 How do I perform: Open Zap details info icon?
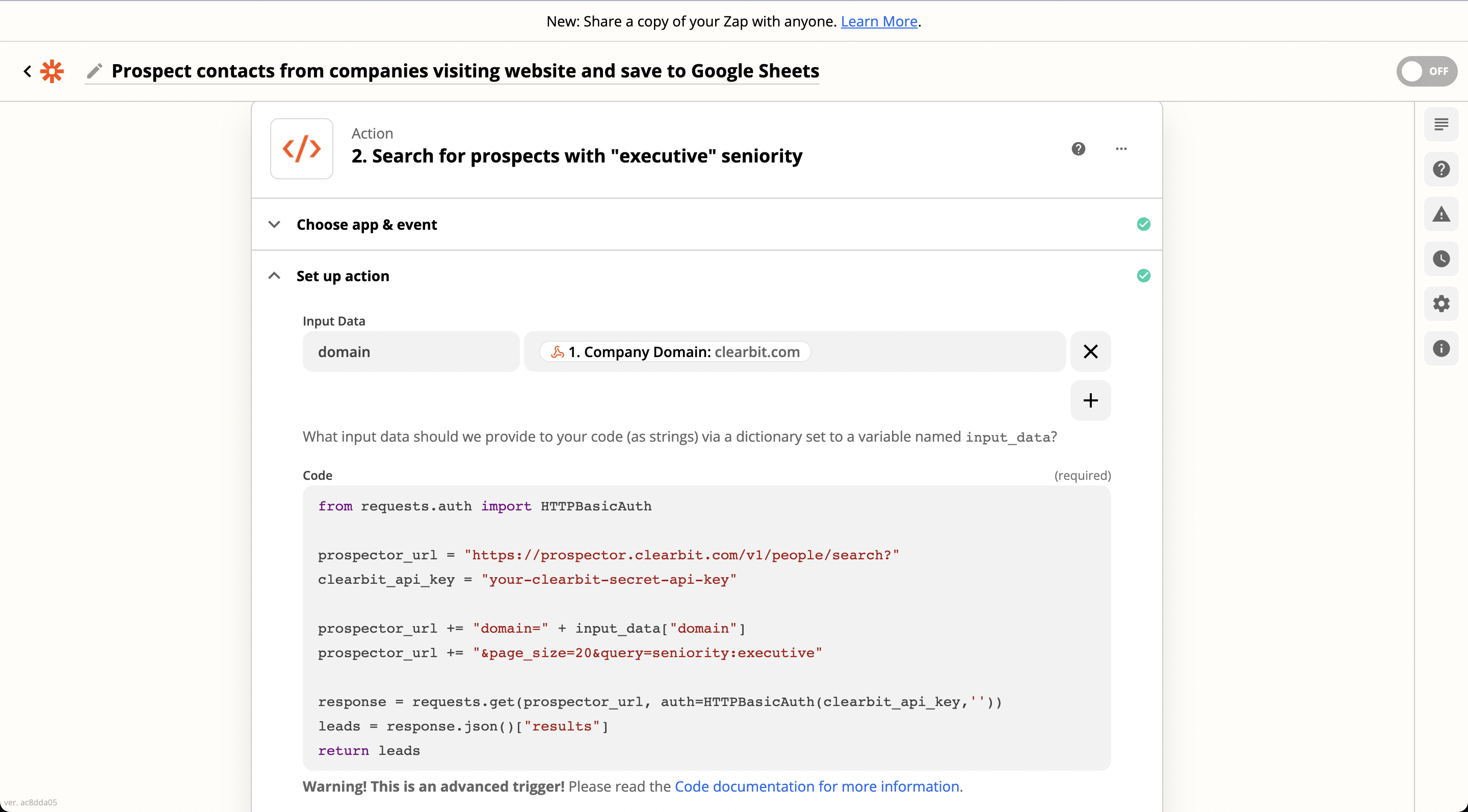coord(1441,348)
